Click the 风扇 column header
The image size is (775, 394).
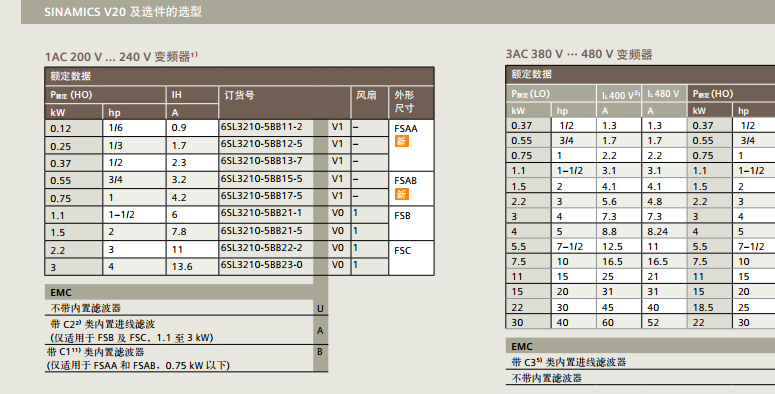tap(366, 95)
